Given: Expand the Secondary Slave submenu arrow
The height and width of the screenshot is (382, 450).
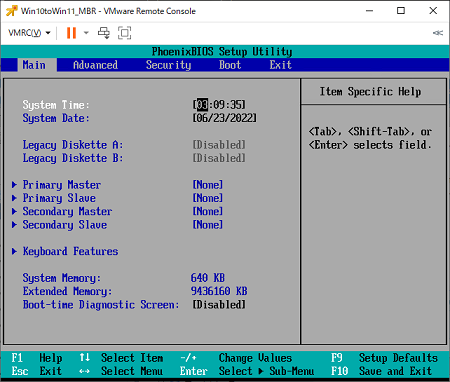Looking at the screenshot, I should [14, 225].
